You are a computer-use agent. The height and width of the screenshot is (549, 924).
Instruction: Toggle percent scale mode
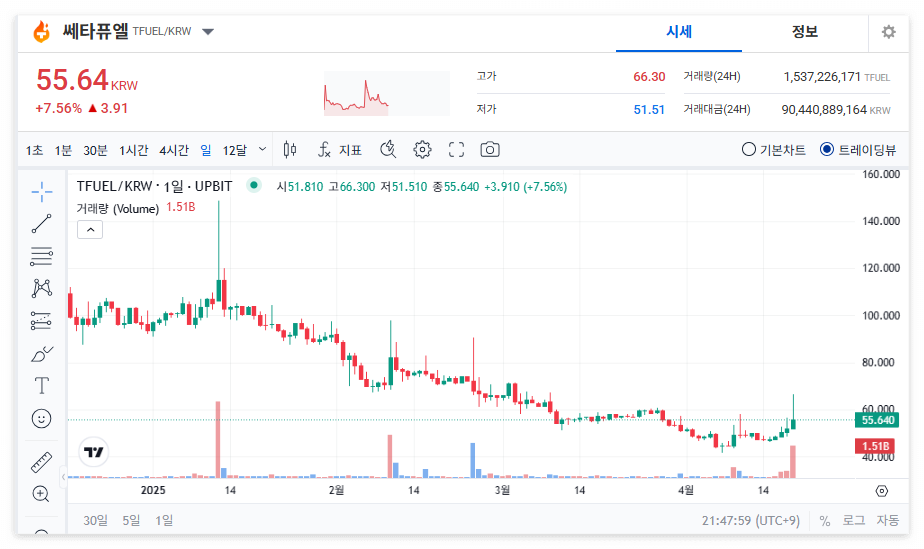click(824, 521)
